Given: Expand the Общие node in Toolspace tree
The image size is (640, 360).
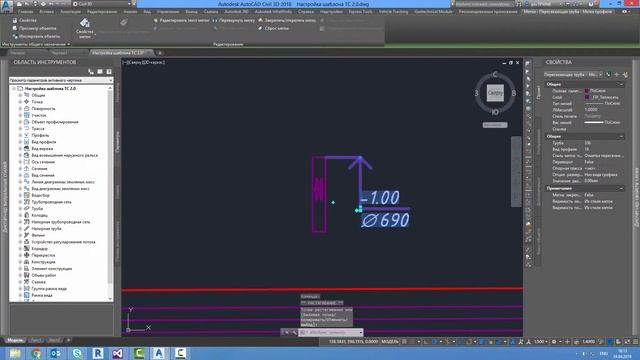Looking at the screenshot, I should 20,95.
